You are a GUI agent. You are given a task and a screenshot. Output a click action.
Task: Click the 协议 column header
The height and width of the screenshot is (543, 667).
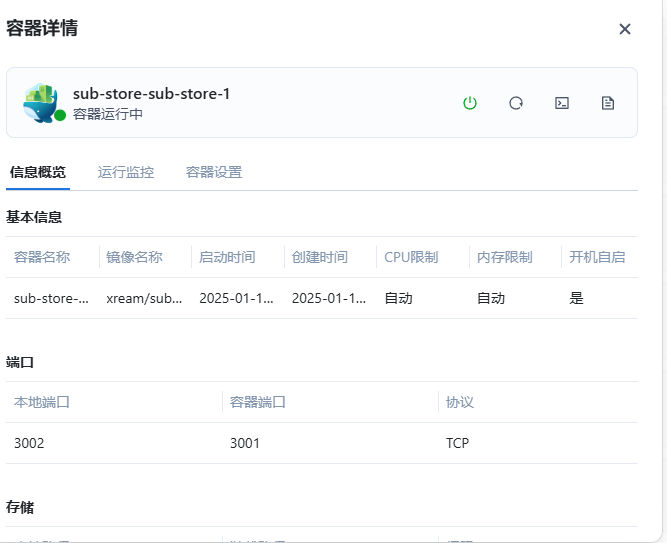[x=459, y=402]
